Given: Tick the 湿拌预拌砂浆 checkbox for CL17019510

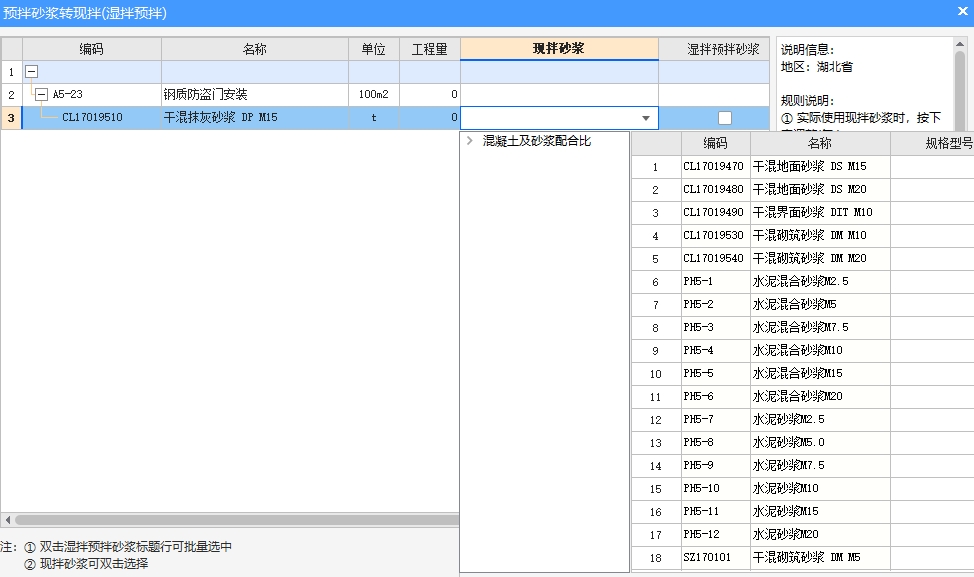Looking at the screenshot, I should point(724,117).
